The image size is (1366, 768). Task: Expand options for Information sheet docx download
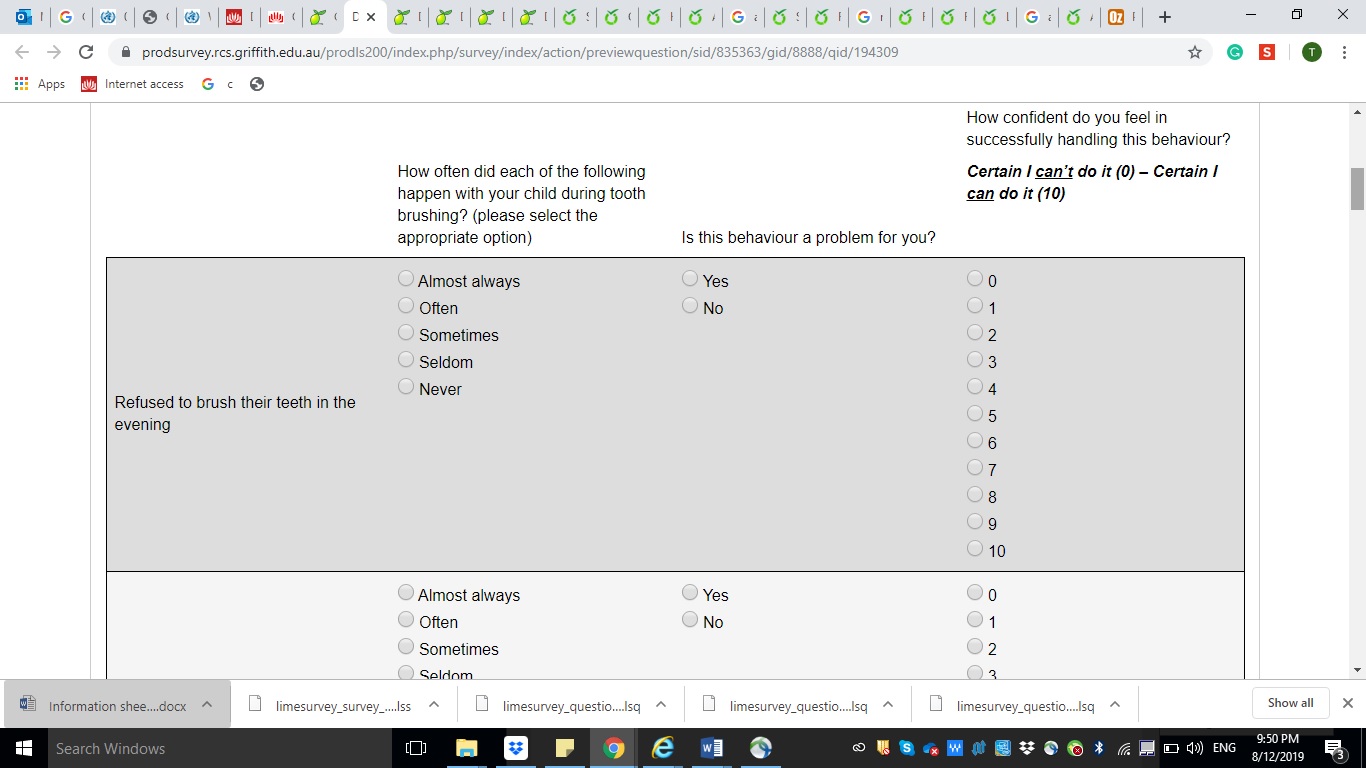click(207, 704)
